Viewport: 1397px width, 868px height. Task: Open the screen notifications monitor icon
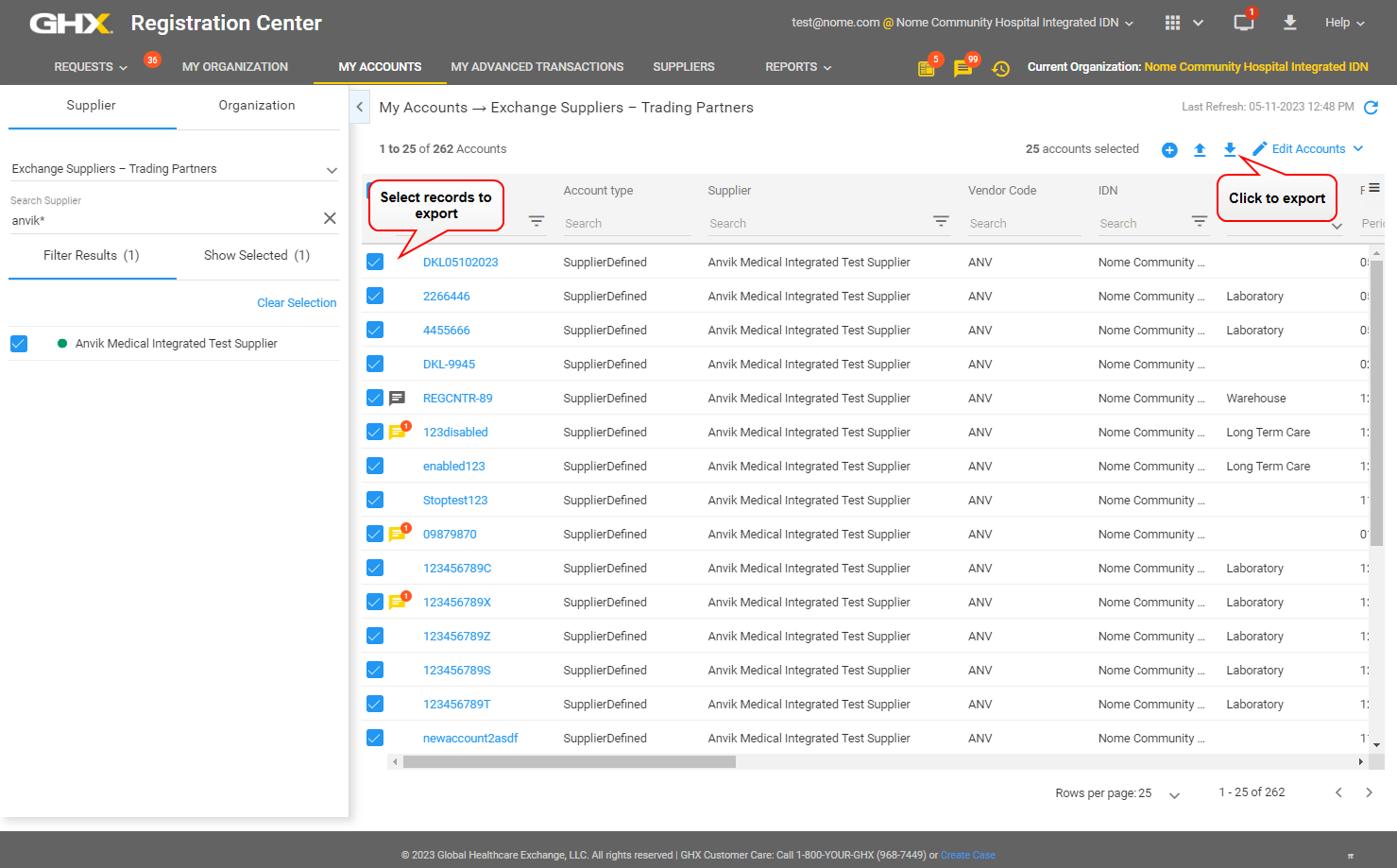click(1244, 22)
